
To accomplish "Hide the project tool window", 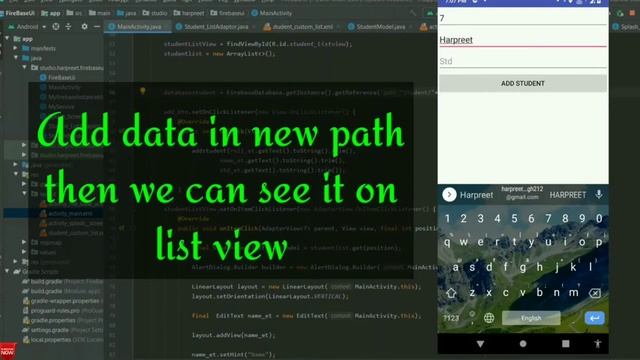I will coord(97,27).
